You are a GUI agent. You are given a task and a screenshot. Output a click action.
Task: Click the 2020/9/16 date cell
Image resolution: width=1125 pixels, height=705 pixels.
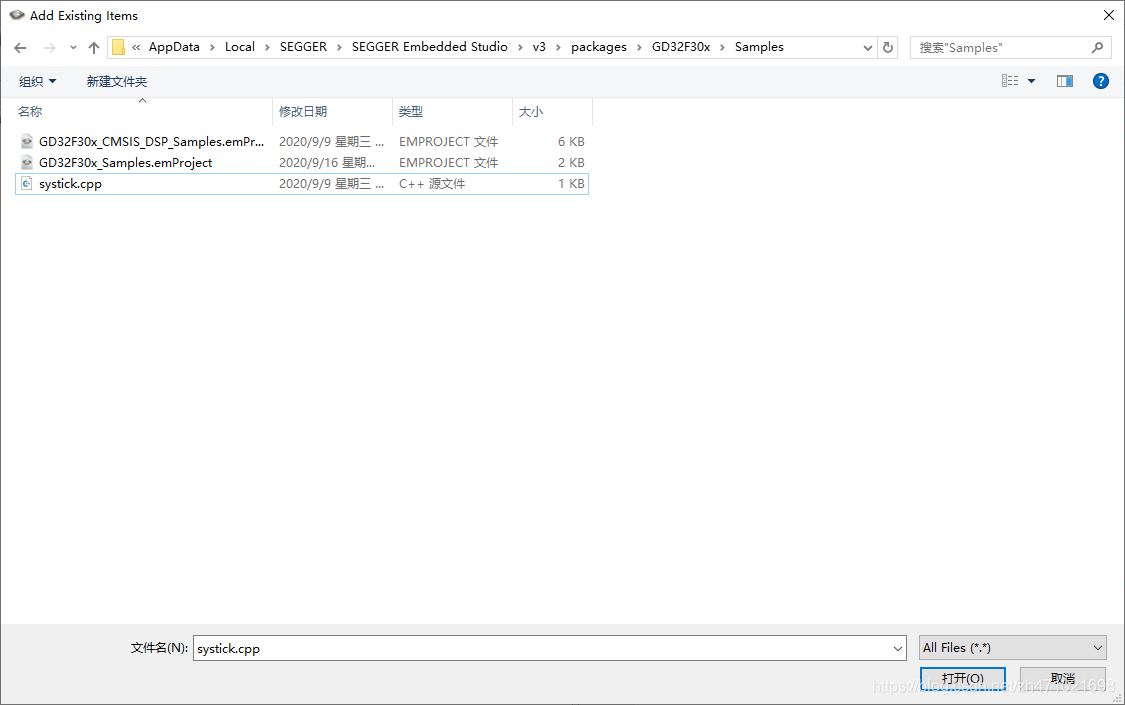click(x=327, y=163)
